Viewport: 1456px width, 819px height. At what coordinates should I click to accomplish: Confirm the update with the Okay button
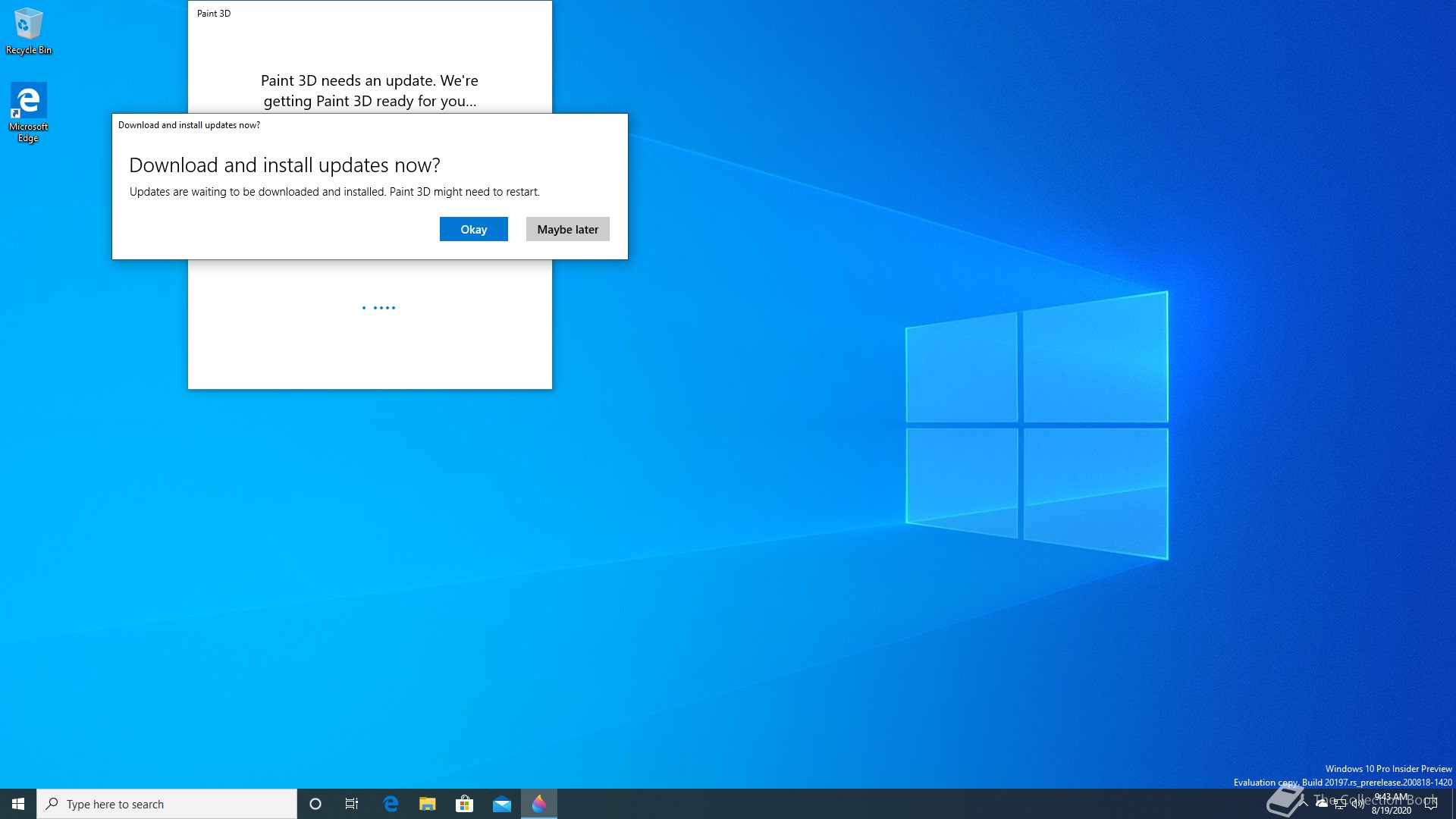point(473,229)
